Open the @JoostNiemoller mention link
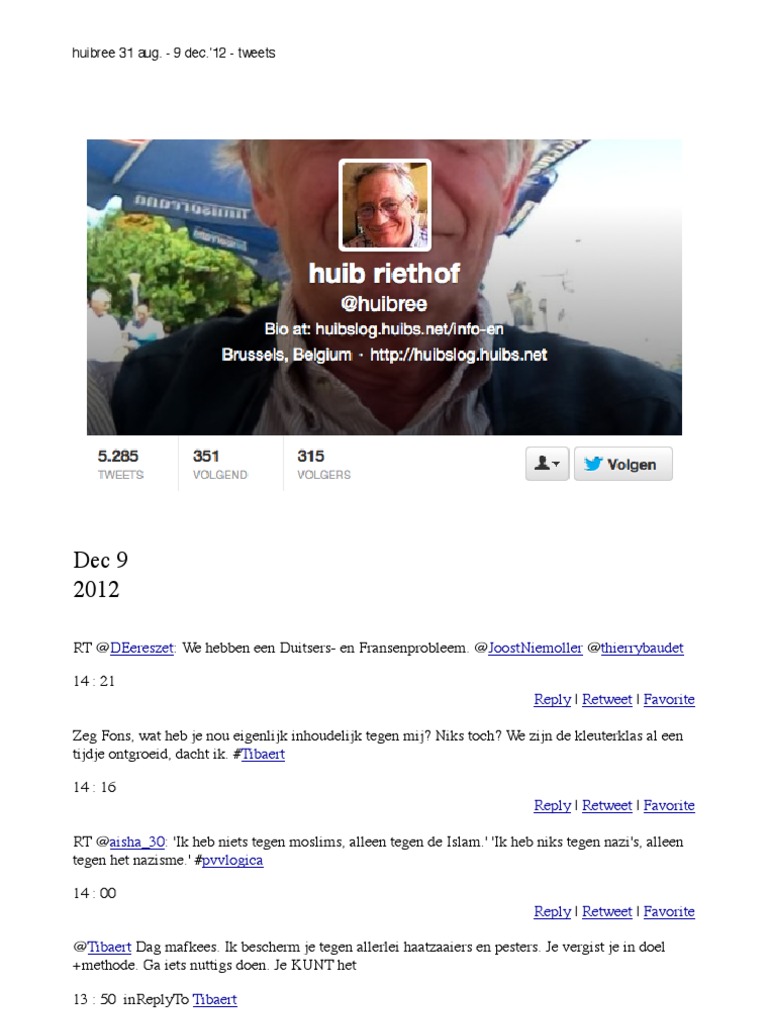768x1024 pixels. click(535, 648)
